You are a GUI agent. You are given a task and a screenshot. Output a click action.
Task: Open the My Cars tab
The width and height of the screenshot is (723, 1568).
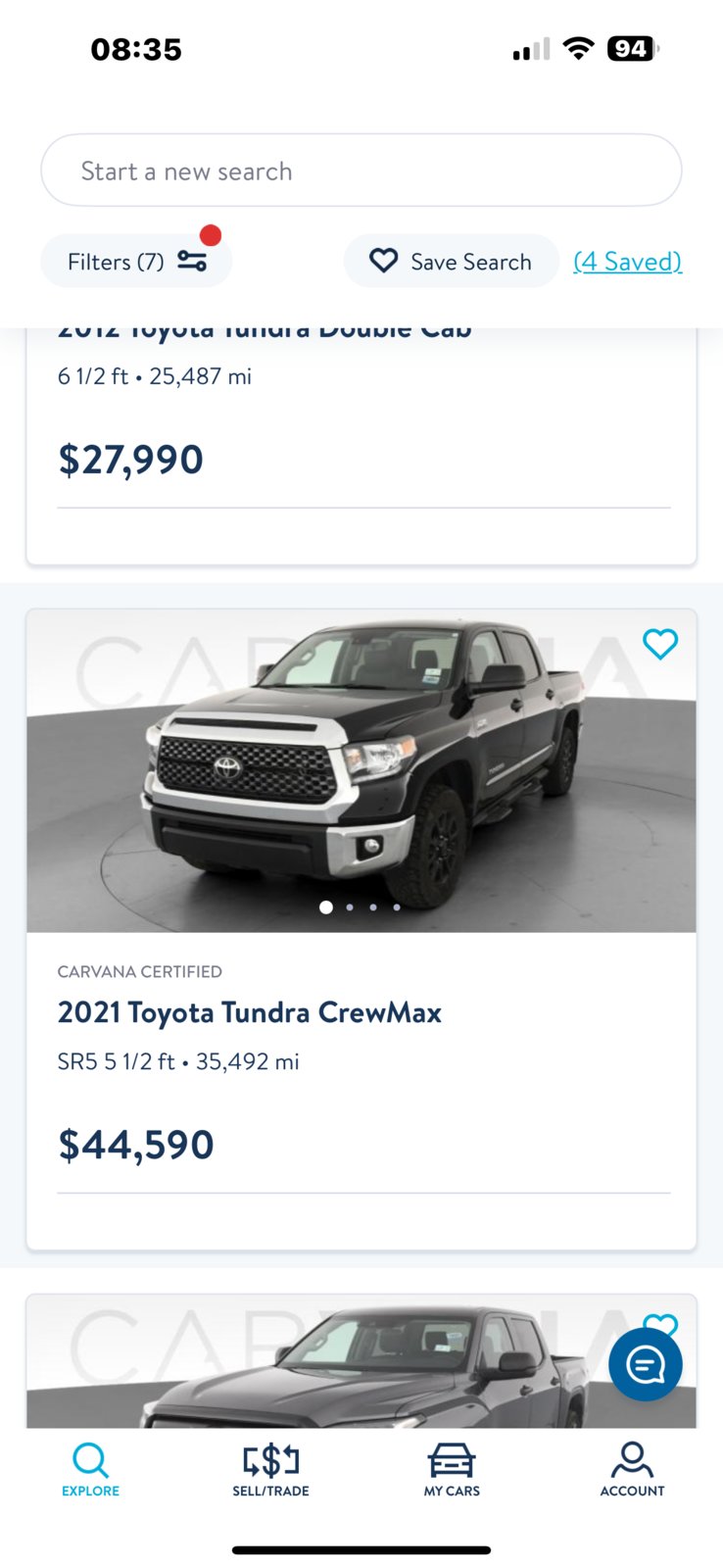(x=452, y=1469)
